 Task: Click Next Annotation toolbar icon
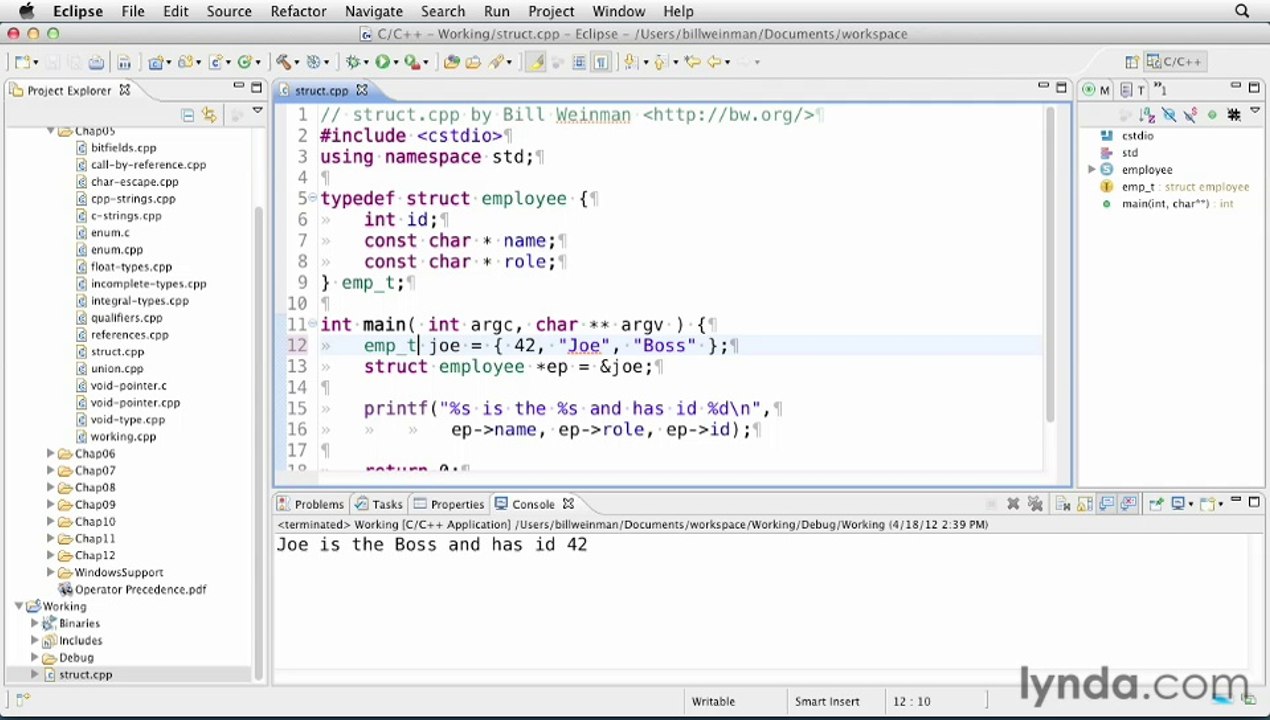click(x=630, y=62)
